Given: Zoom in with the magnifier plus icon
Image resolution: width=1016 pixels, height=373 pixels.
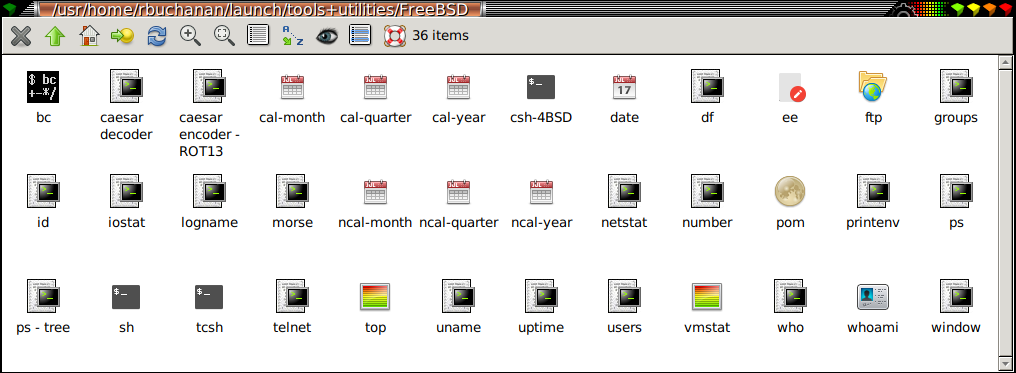Looking at the screenshot, I should click(190, 36).
